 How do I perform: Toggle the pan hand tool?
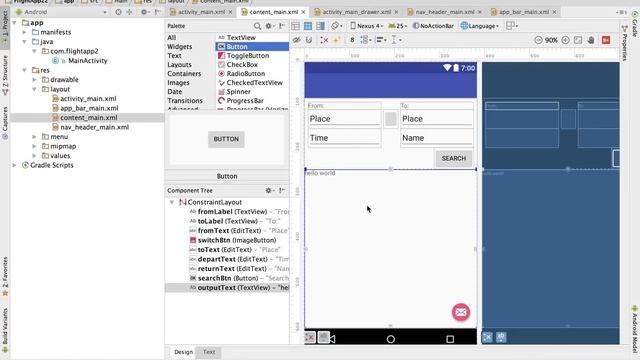591,40
